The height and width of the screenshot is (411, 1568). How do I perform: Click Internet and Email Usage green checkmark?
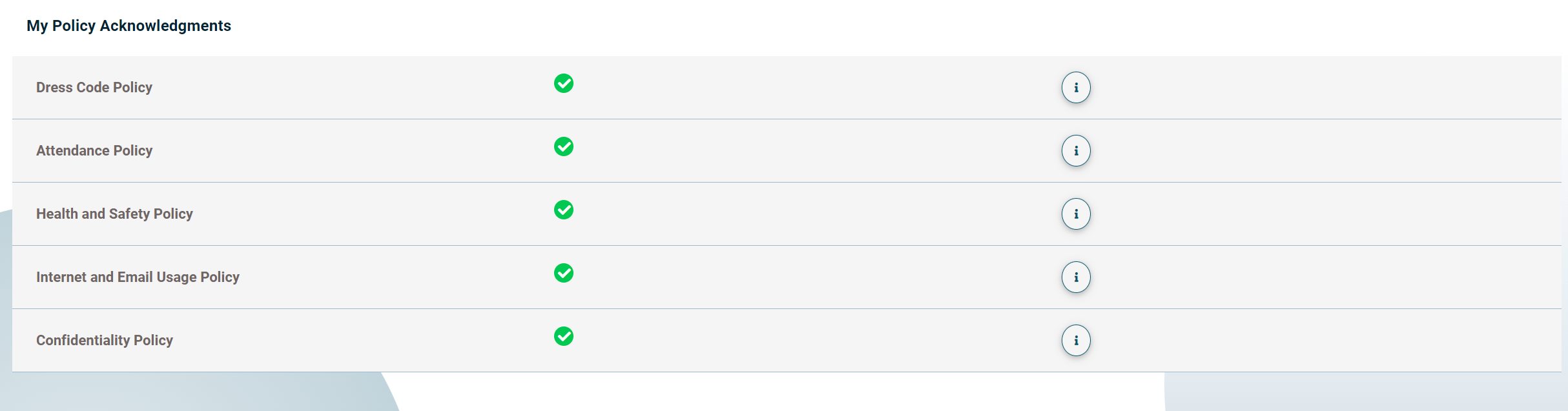564,273
